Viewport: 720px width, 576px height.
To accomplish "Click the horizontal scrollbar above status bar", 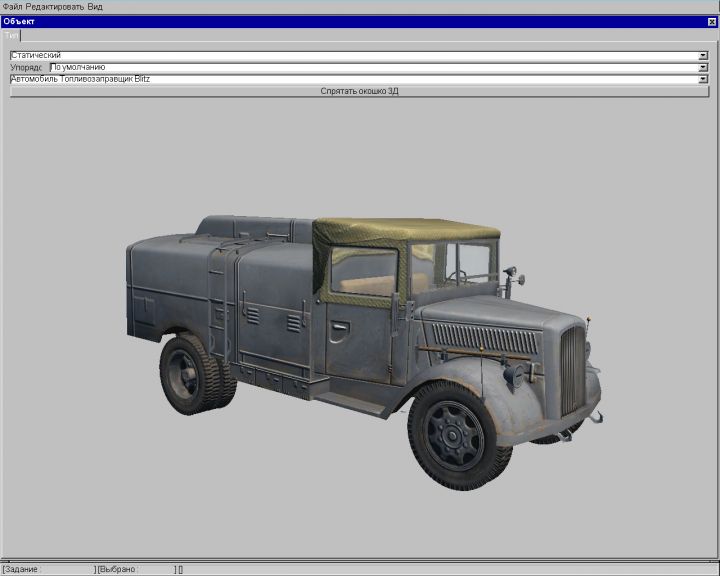I will [360, 561].
